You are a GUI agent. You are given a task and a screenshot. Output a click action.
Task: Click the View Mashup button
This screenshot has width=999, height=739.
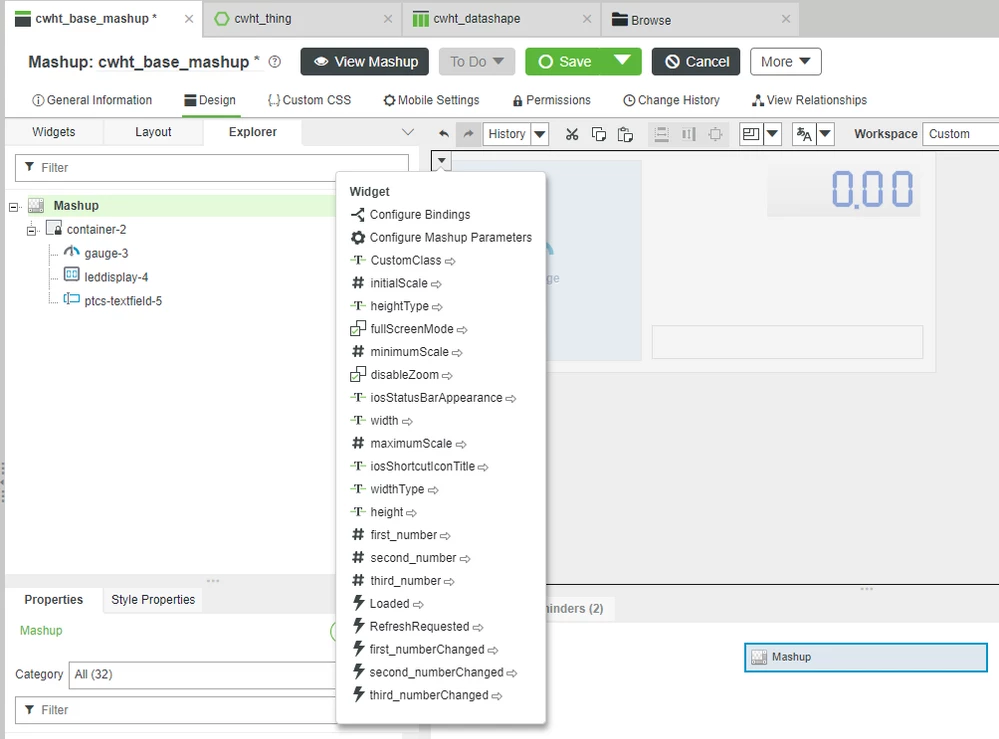click(365, 62)
